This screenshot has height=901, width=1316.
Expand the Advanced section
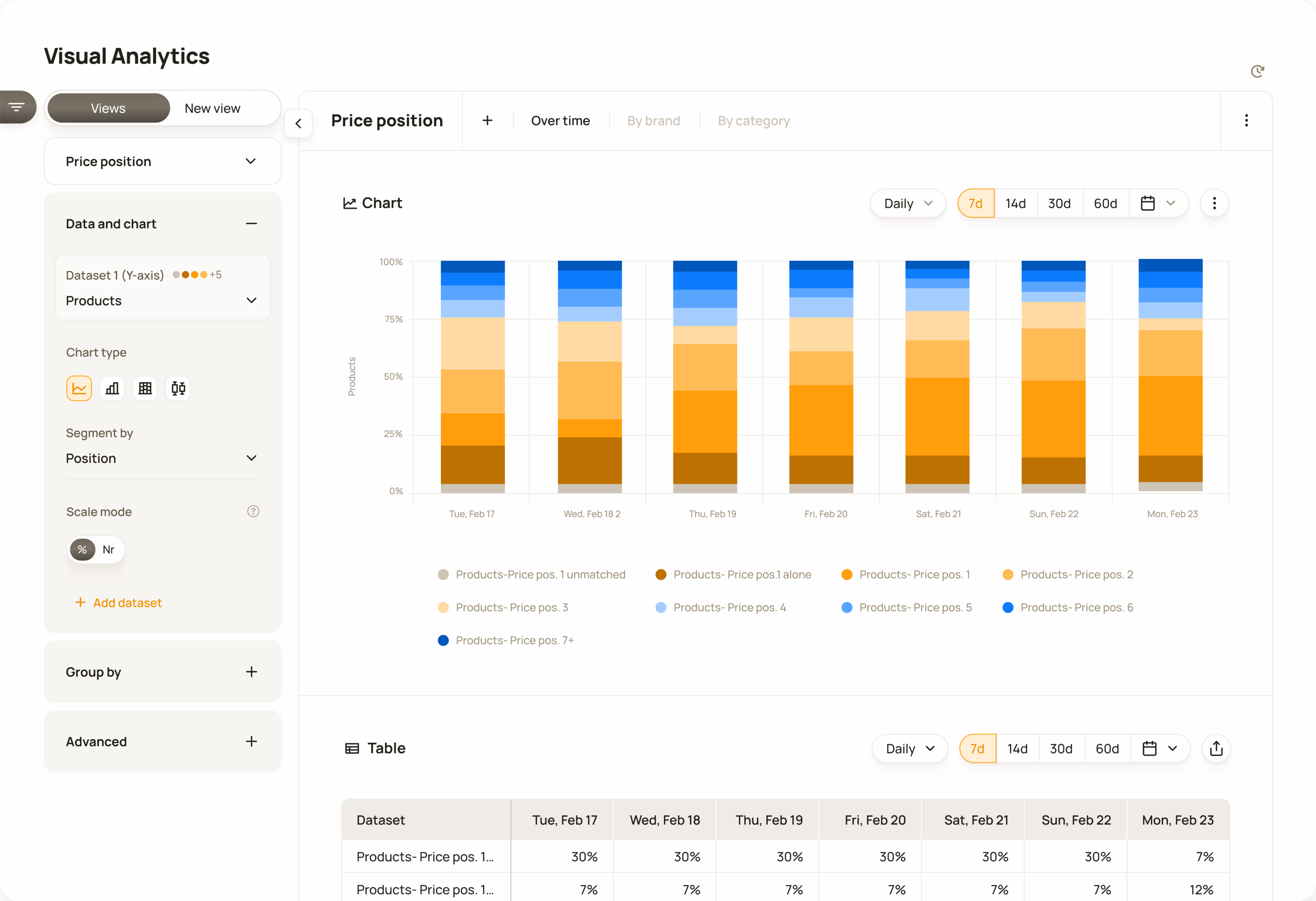point(251,741)
